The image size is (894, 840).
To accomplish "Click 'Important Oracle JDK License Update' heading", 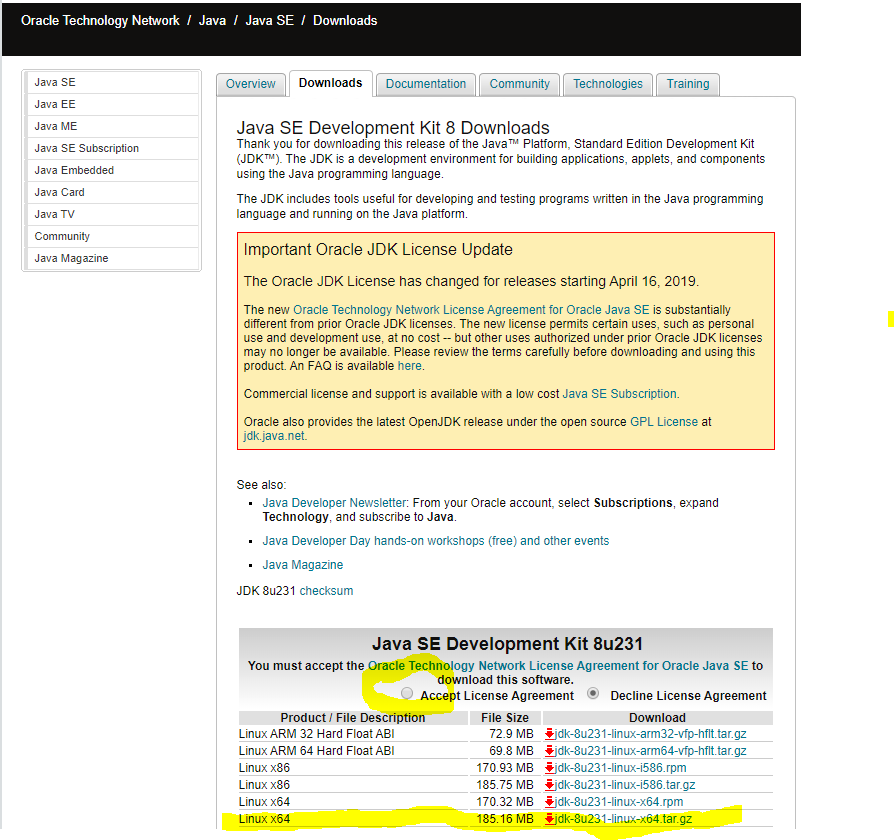I will pos(378,250).
